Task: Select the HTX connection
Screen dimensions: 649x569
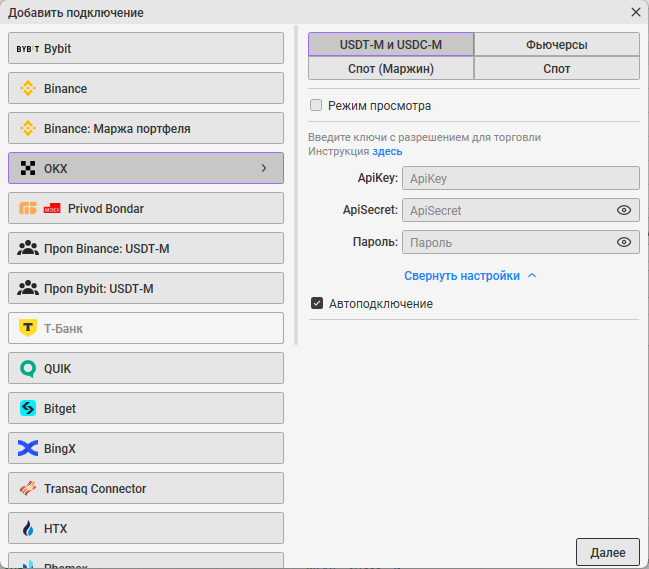Action: tap(146, 528)
